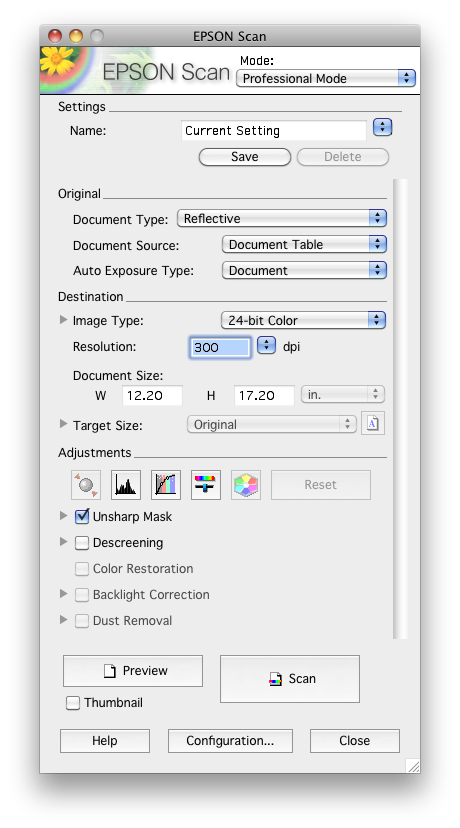This screenshot has height=828, width=460.
Task: Click the window resize grip corner
Action: (413, 766)
